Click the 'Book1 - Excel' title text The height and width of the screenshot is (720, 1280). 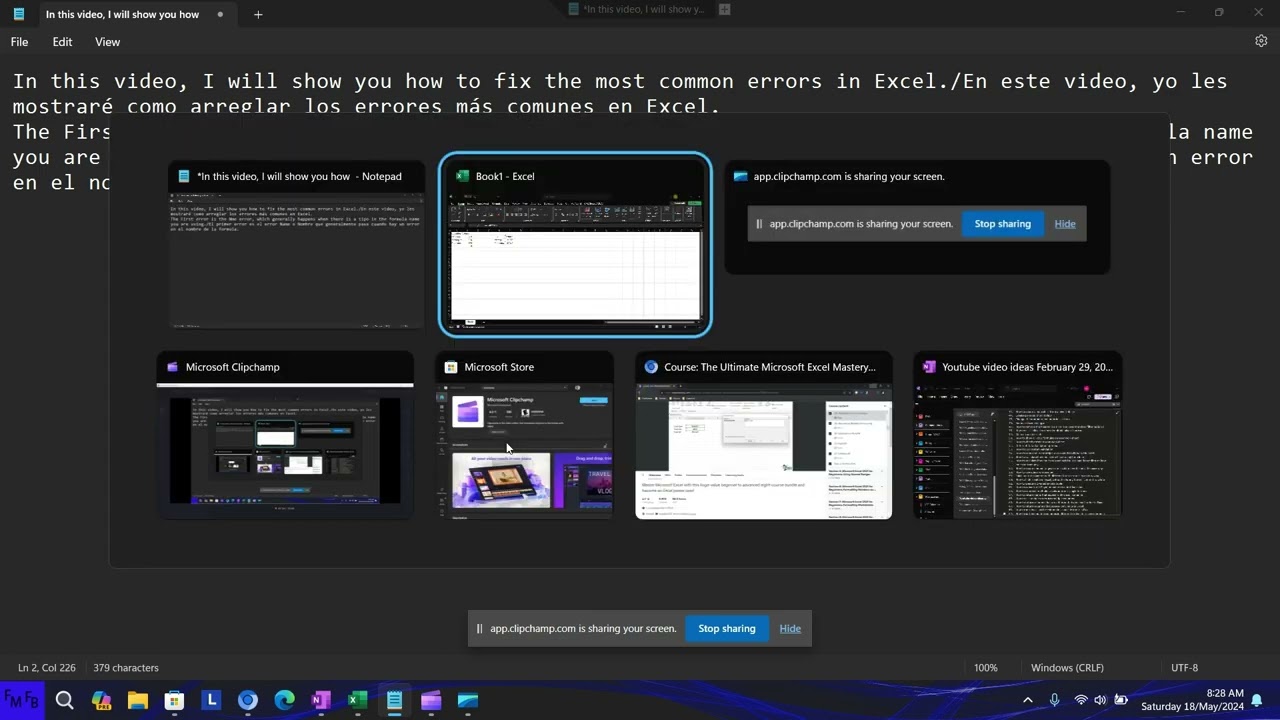[505, 176]
